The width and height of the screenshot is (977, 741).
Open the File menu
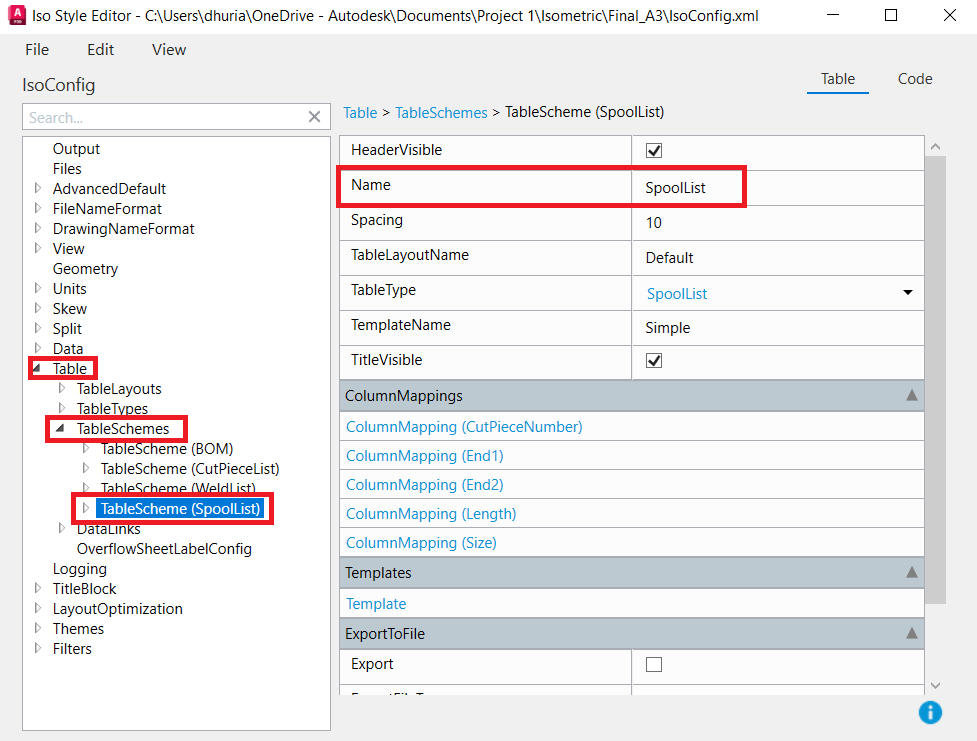tap(36, 49)
